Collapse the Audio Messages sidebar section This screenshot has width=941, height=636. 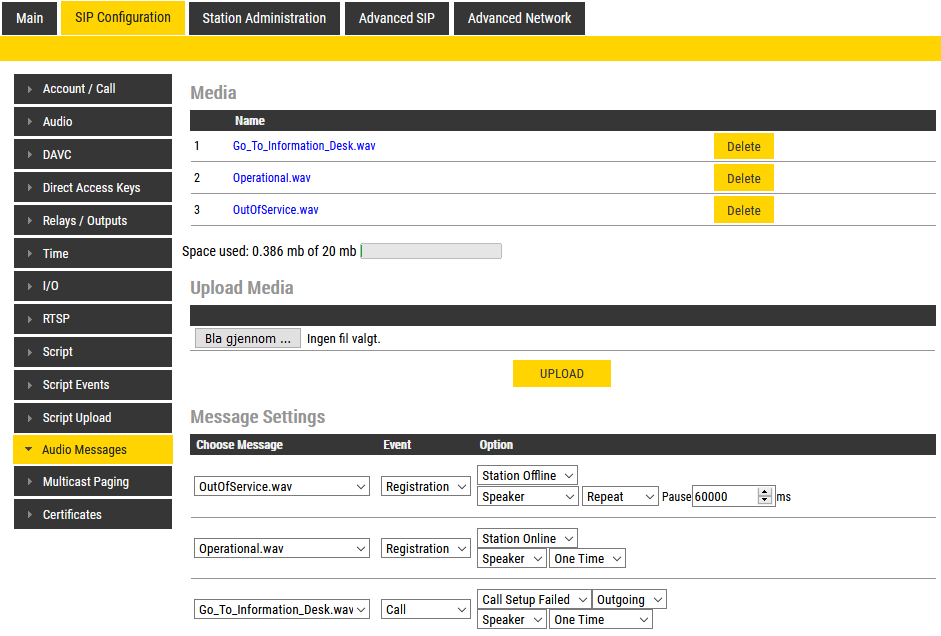(x=92, y=450)
